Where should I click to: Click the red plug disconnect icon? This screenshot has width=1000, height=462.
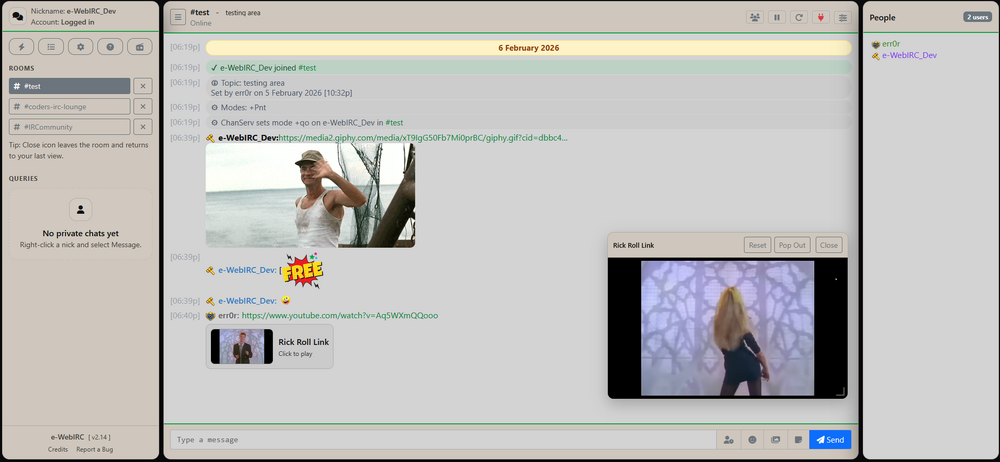(x=821, y=17)
